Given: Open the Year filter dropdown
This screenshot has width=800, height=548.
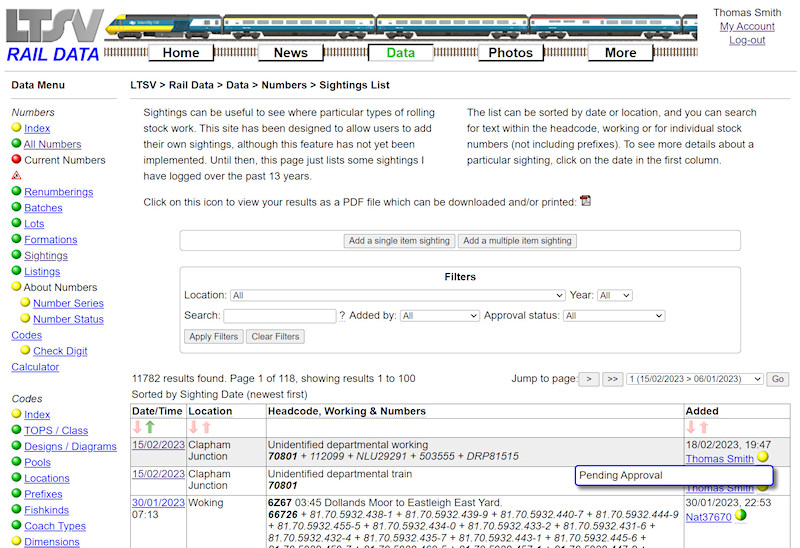Looking at the screenshot, I should [x=615, y=295].
